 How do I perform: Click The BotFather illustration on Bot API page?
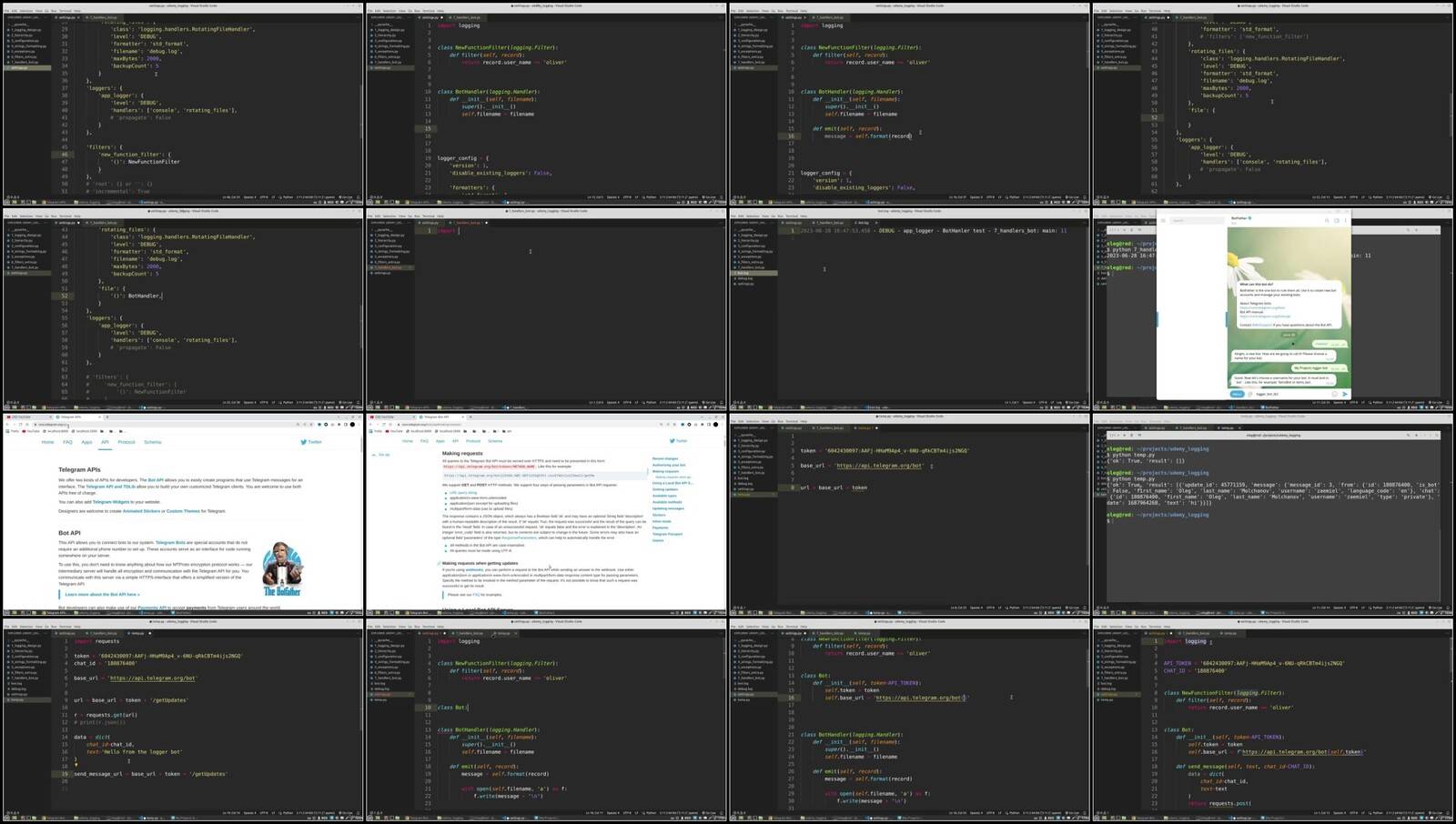tap(281, 569)
